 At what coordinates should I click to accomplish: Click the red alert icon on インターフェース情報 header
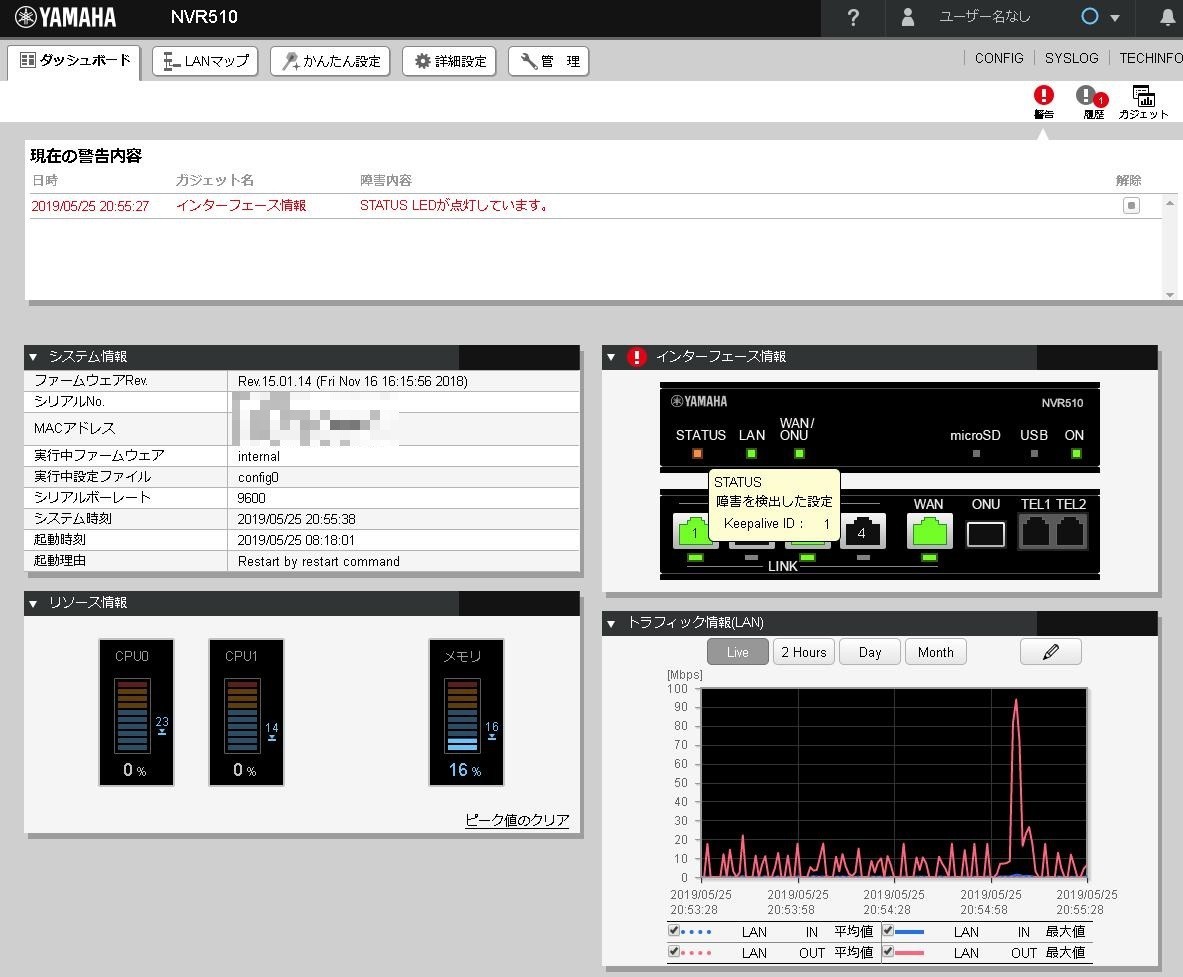[x=637, y=357]
